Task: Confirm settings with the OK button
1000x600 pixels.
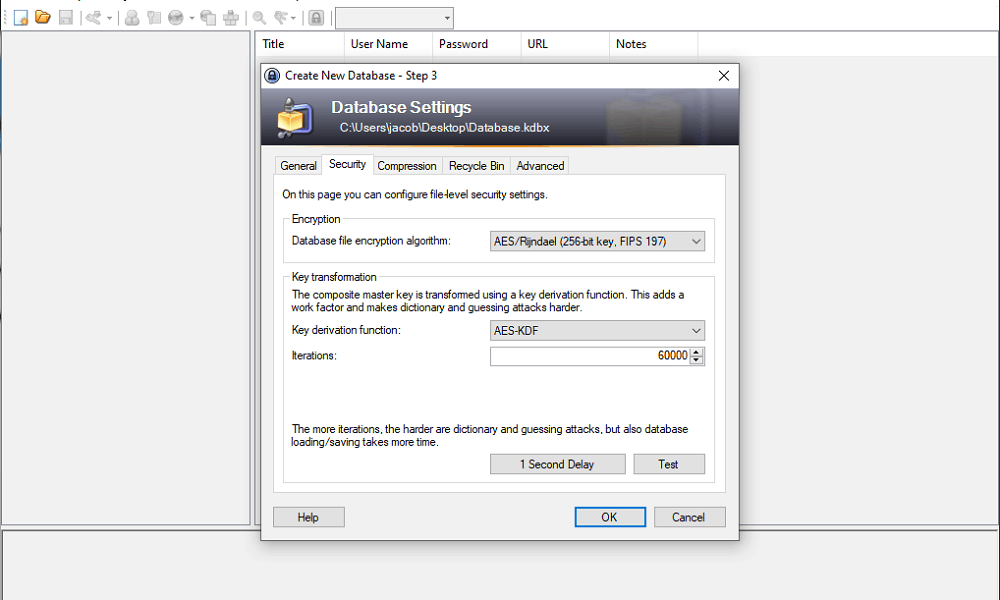Action: tap(610, 517)
